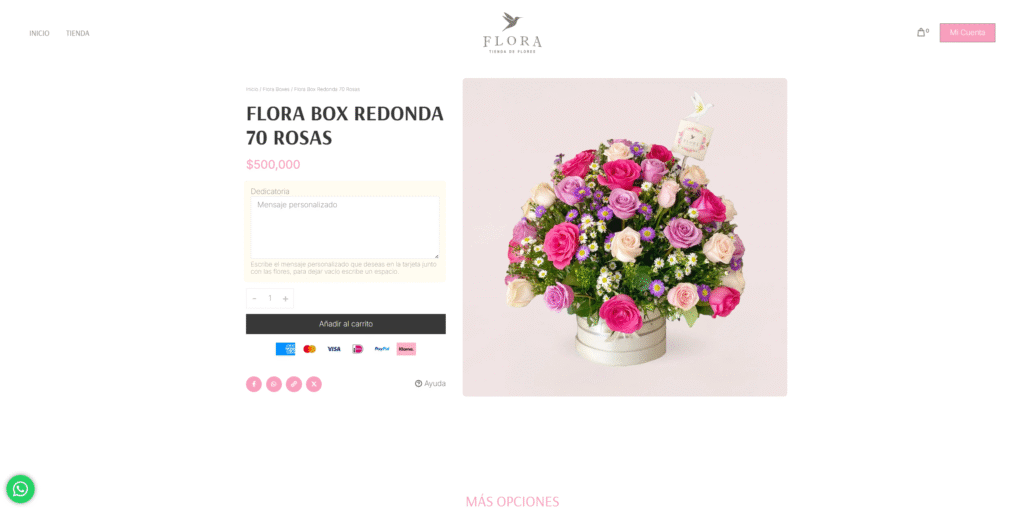Open the Ayuda help link

pos(430,384)
